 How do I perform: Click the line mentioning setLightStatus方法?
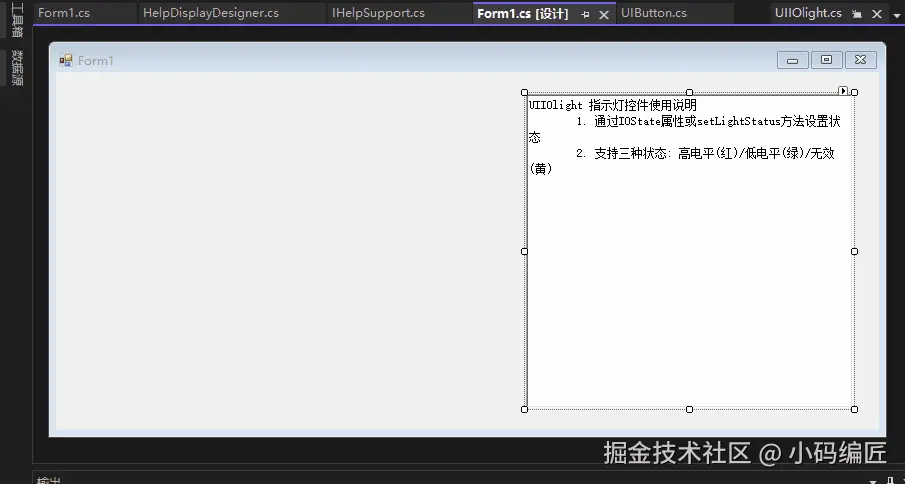tap(708, 122)
